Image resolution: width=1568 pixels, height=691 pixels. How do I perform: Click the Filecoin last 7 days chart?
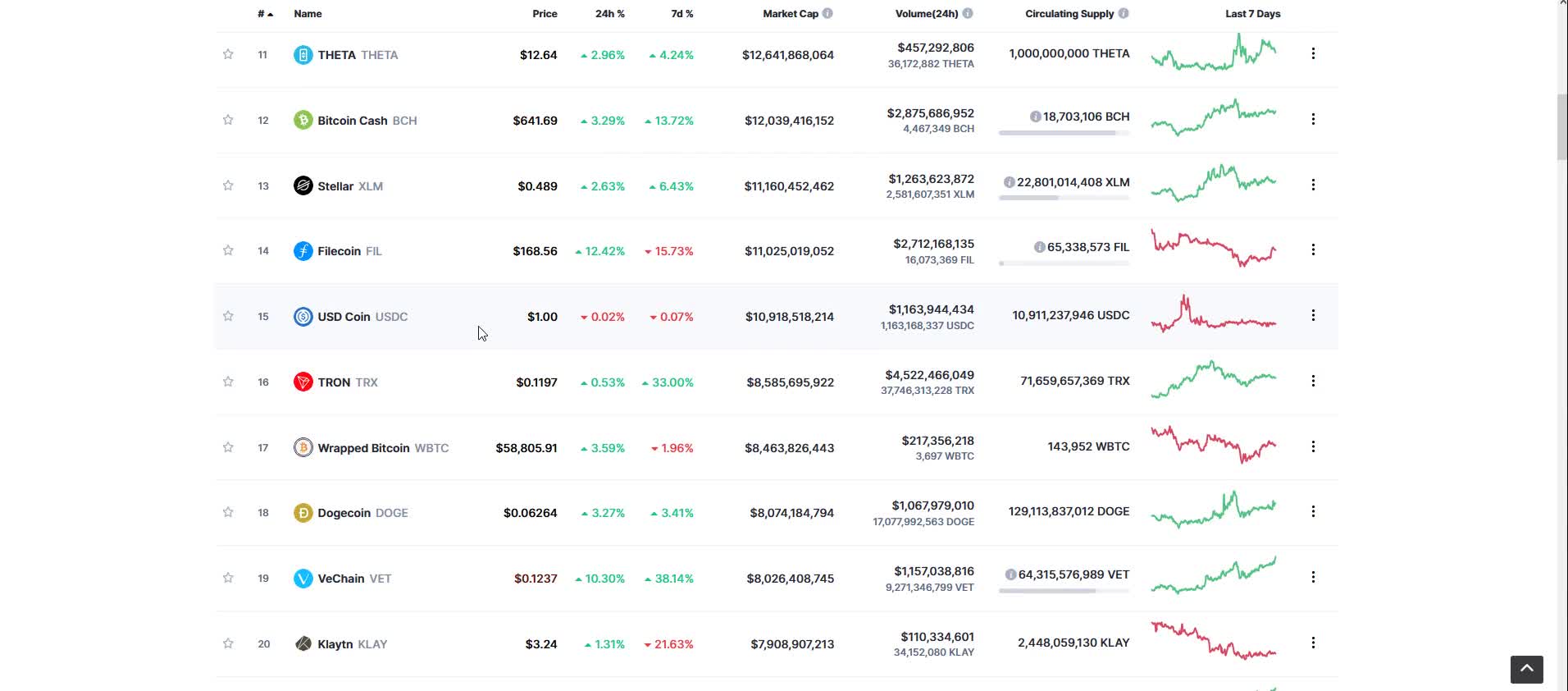pos(1213,249)
